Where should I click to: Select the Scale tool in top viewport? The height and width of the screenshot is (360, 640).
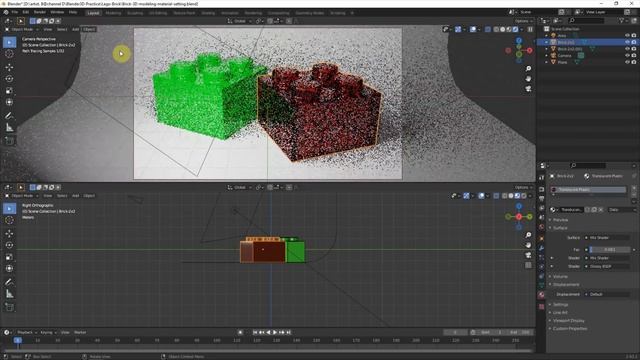pyautogui.click(x=9, y=91)
